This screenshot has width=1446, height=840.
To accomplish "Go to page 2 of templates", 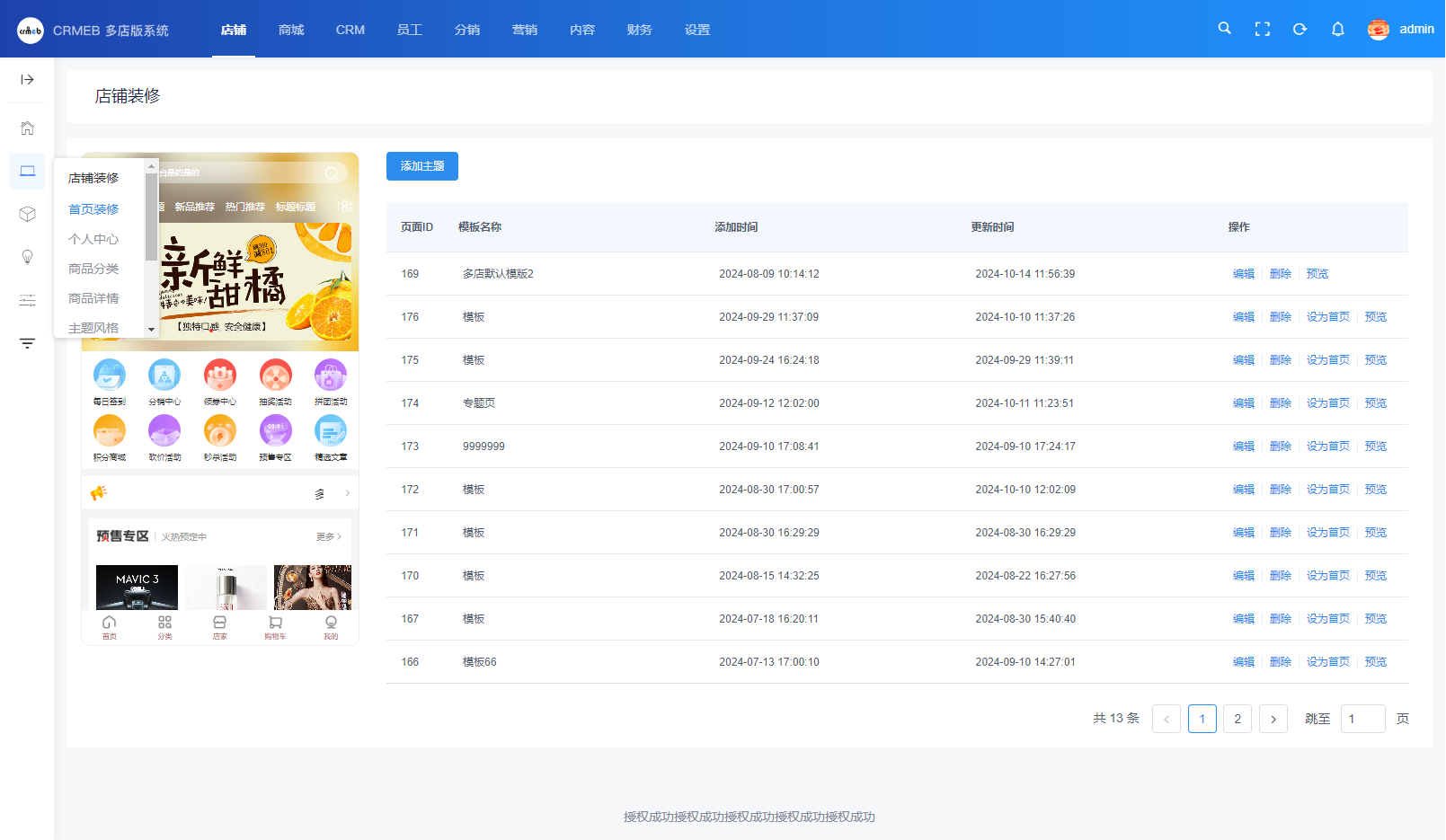I will [x=1238, y=719].
